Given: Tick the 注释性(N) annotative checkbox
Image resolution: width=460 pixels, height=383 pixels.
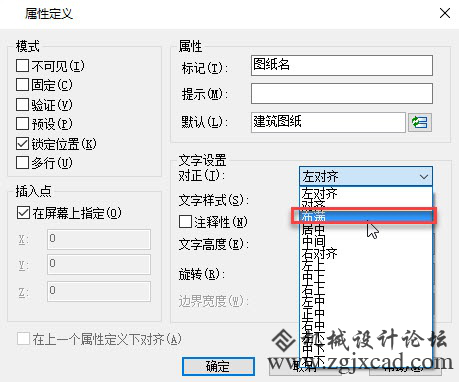Looking at the screenshot, I should [x=185, y=221].
